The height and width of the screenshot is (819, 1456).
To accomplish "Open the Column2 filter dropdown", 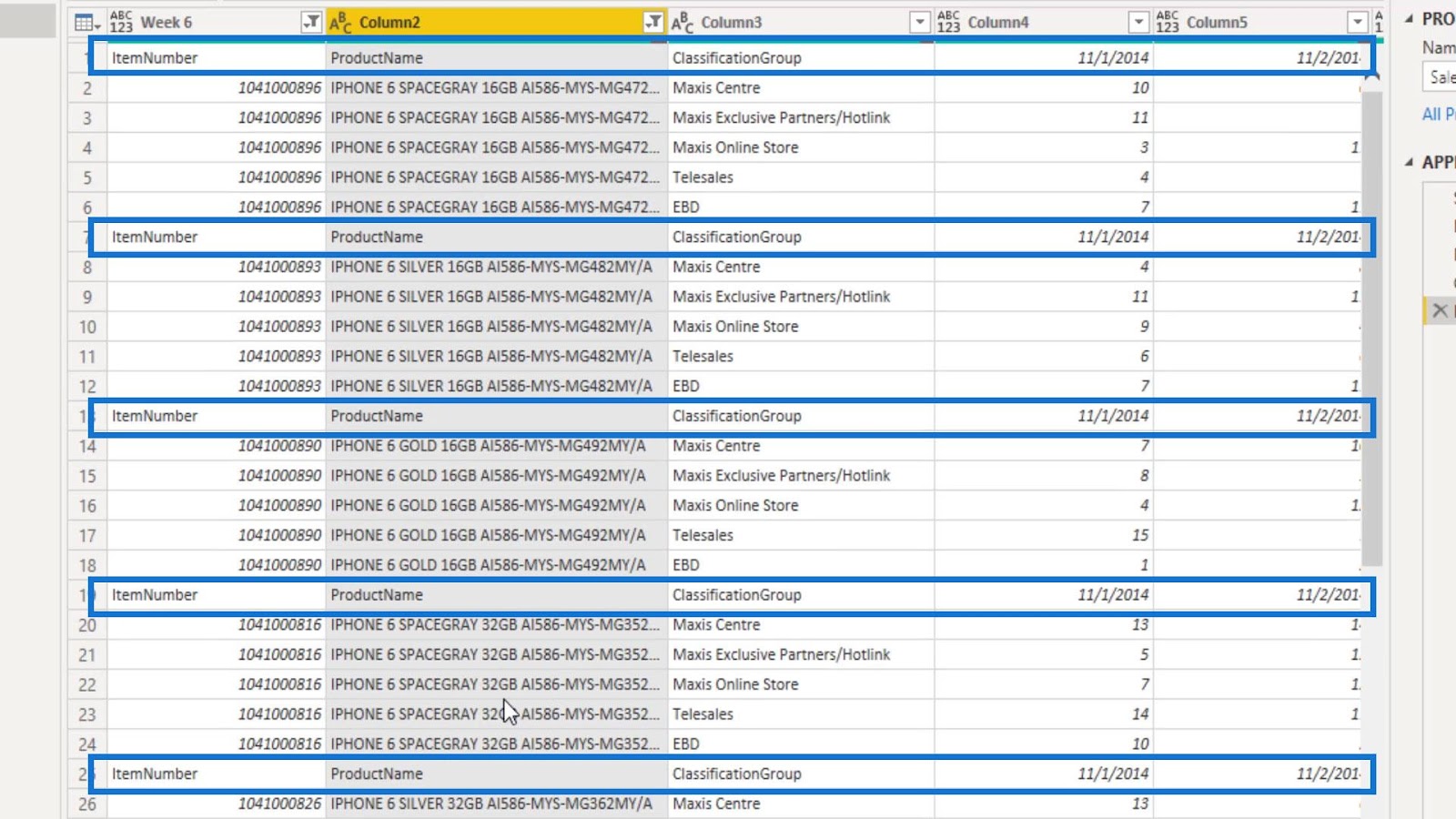I will pos(652,23).
